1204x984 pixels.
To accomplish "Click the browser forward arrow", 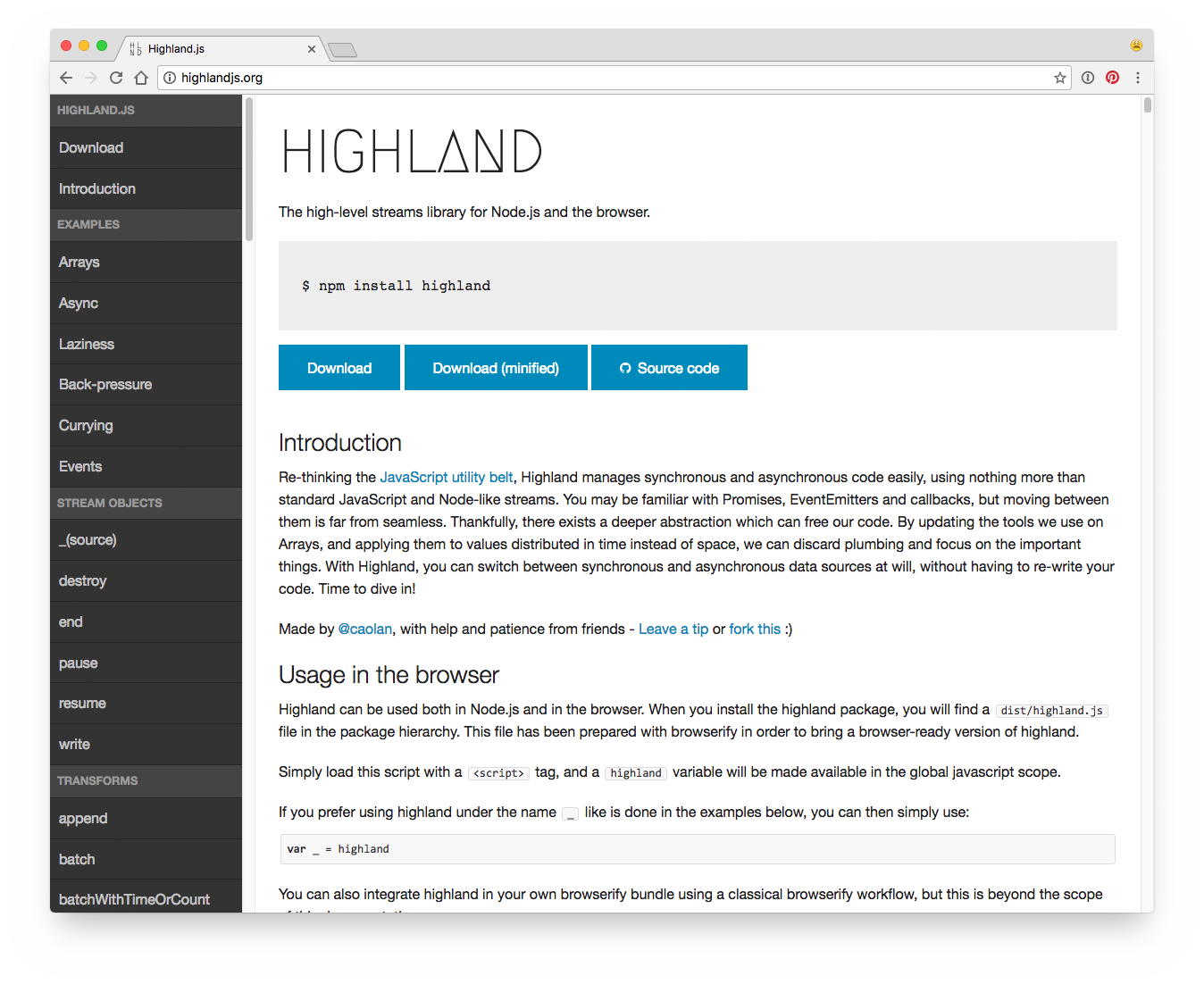I will click(x=91, y=78).
